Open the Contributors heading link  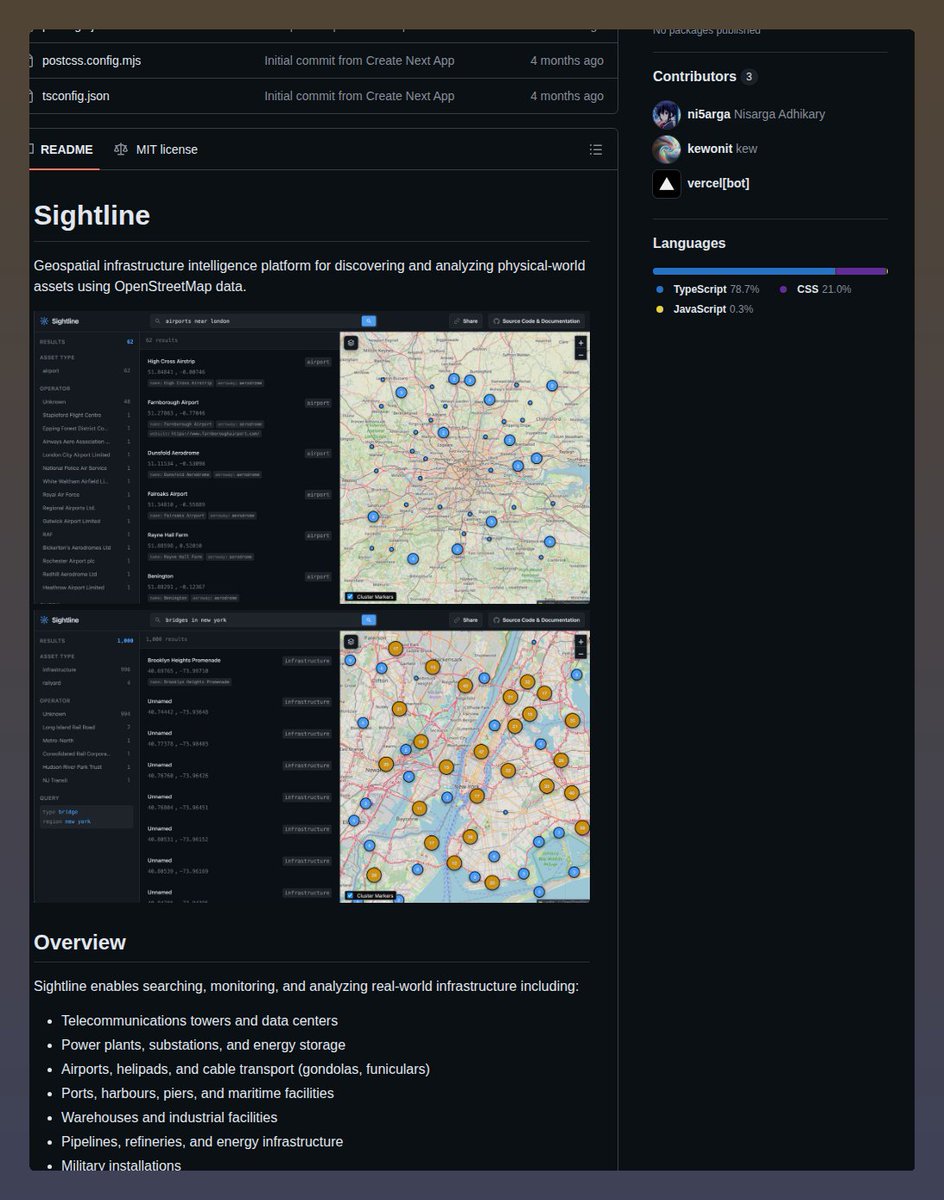coord(694,76)
